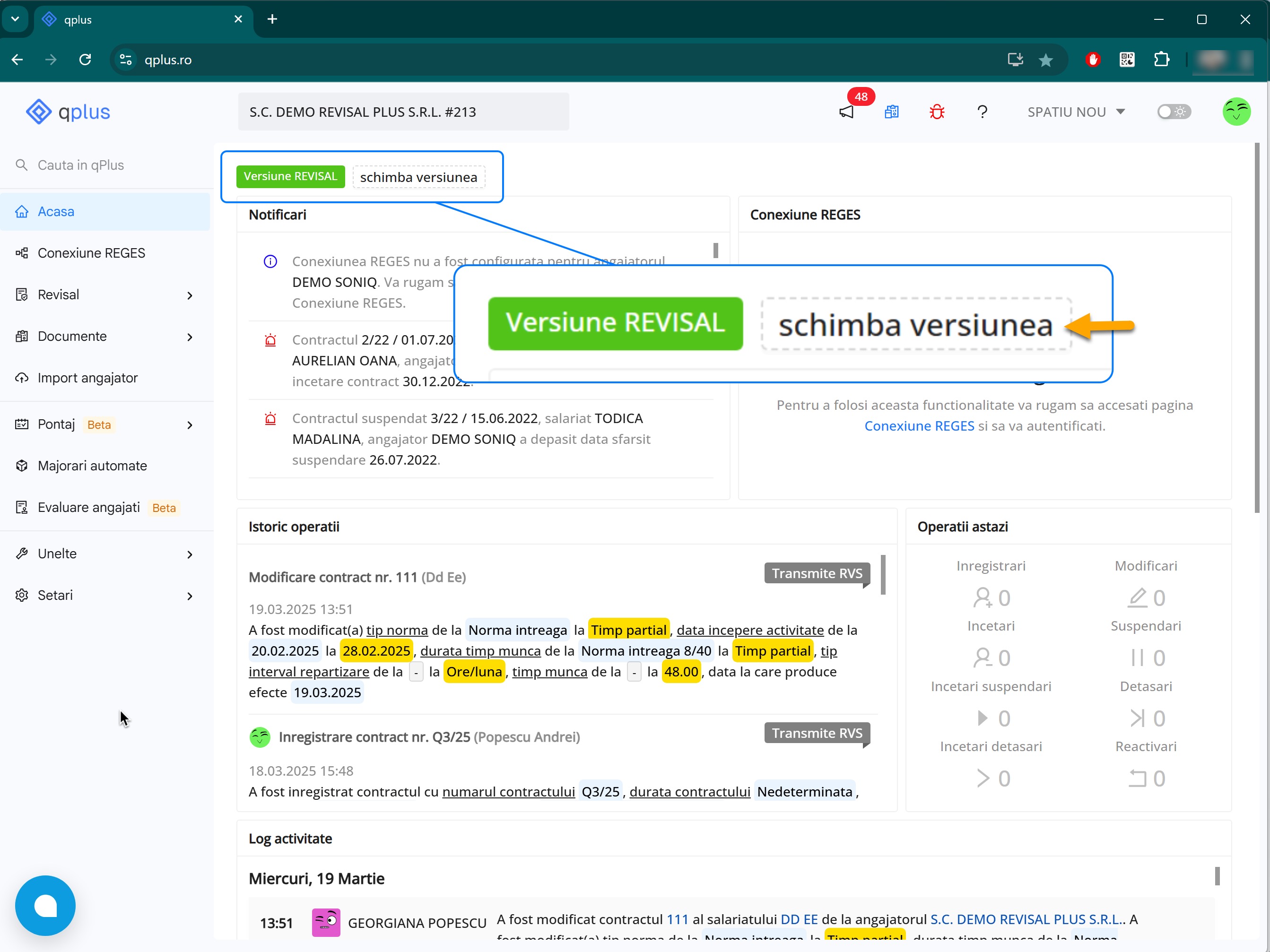Click the Log activitate scrollbar

pos(1217,876)
